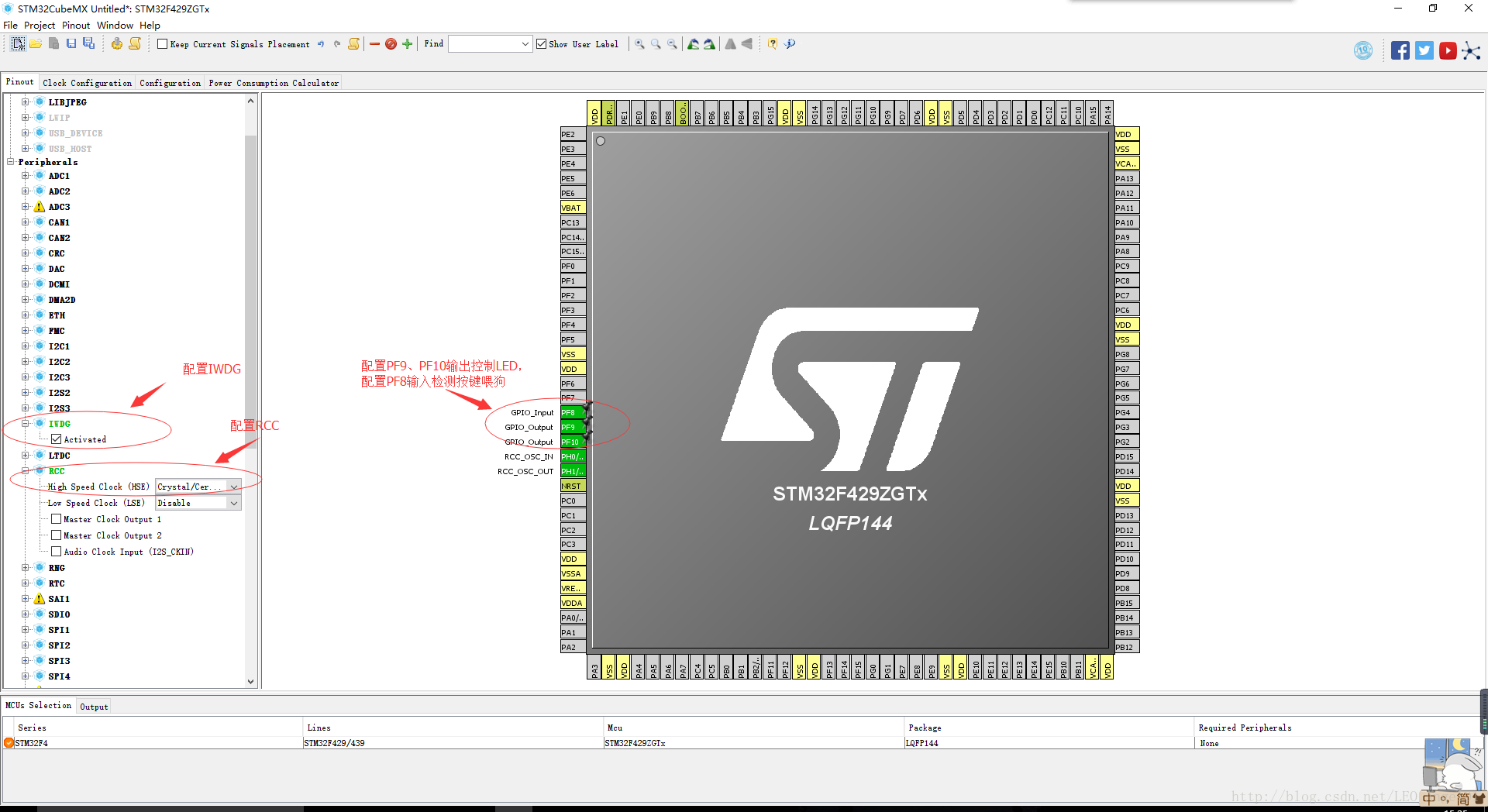Click the Generate Source Code gear icon
Viewport: 1488px width, 812px height.
pos(116,44)
